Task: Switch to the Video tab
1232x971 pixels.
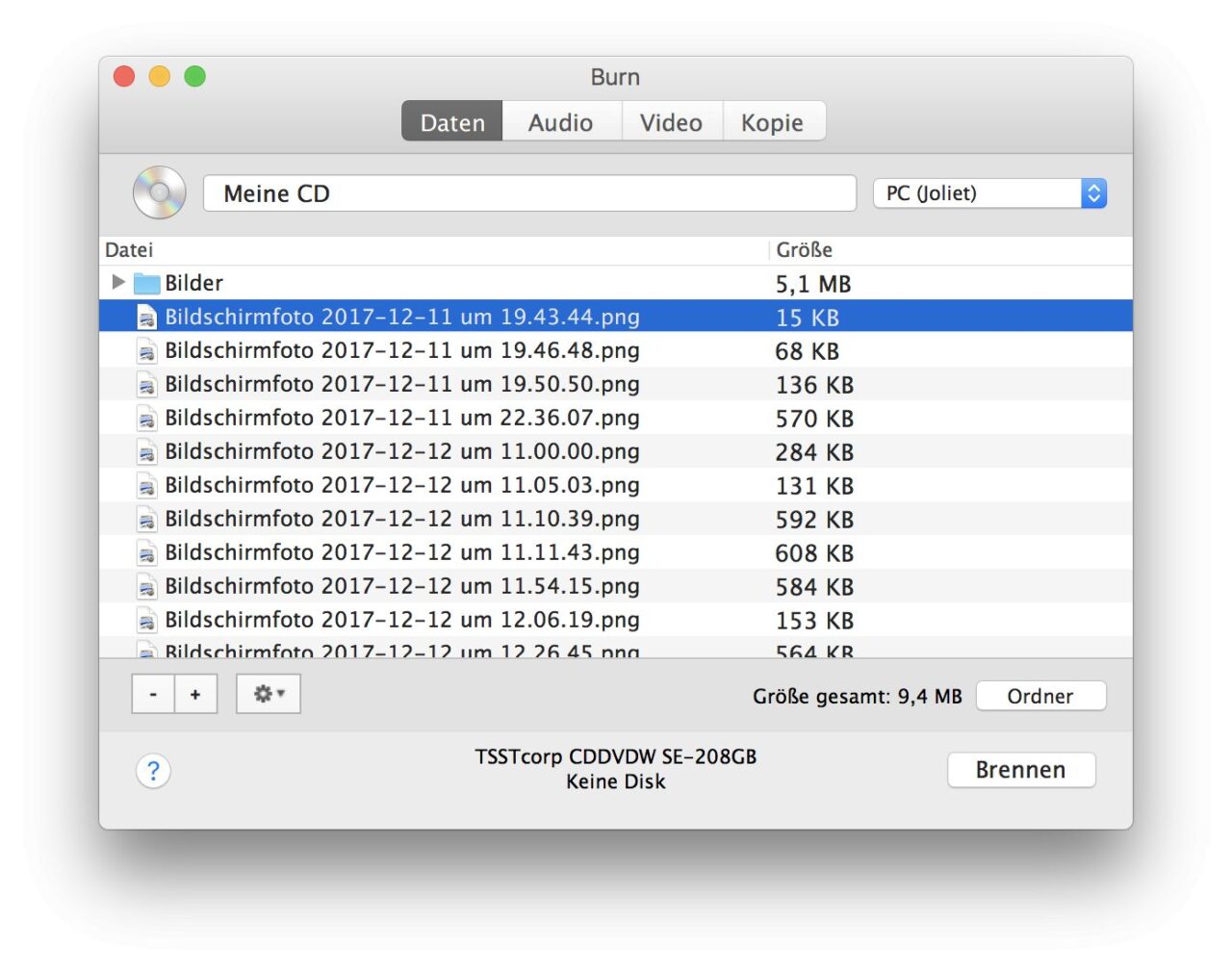Action: (x=671, y=122)
